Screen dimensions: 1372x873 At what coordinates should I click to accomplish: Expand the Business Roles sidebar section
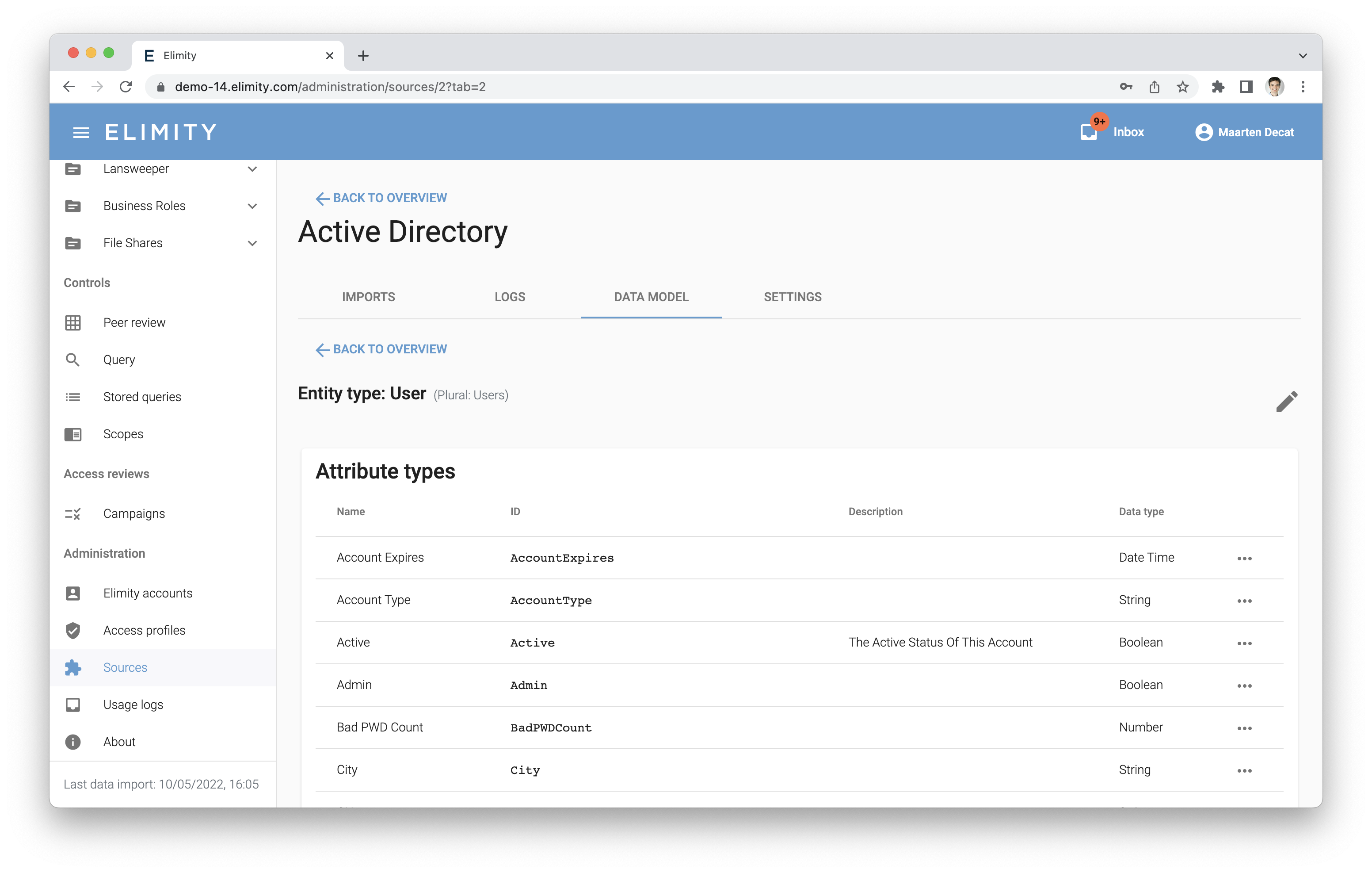click(252, 206)
